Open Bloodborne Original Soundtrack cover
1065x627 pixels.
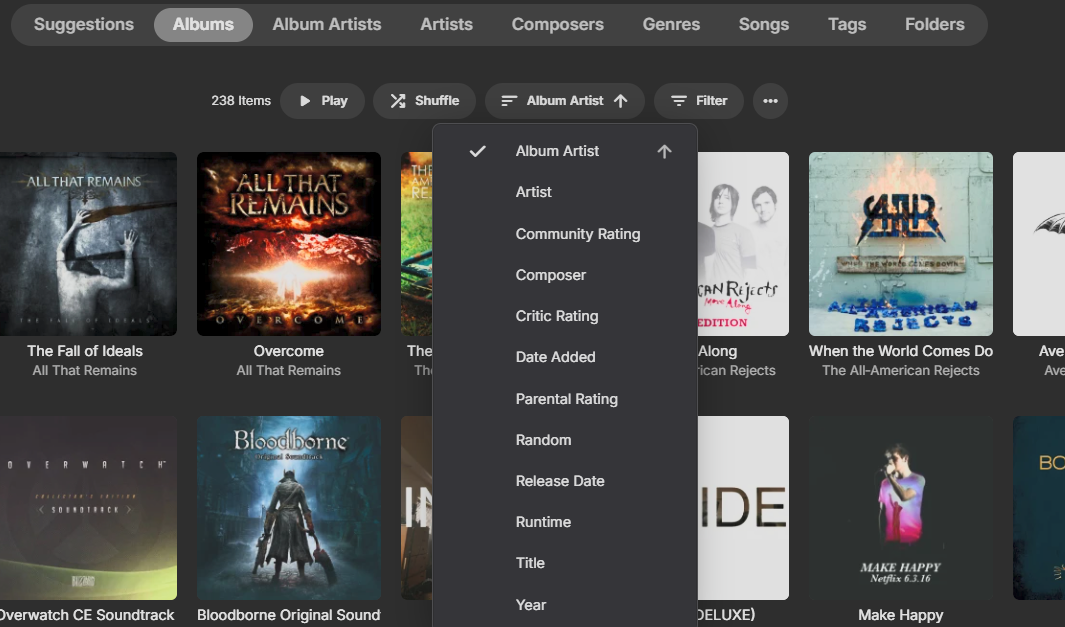[x=289, y=508]
